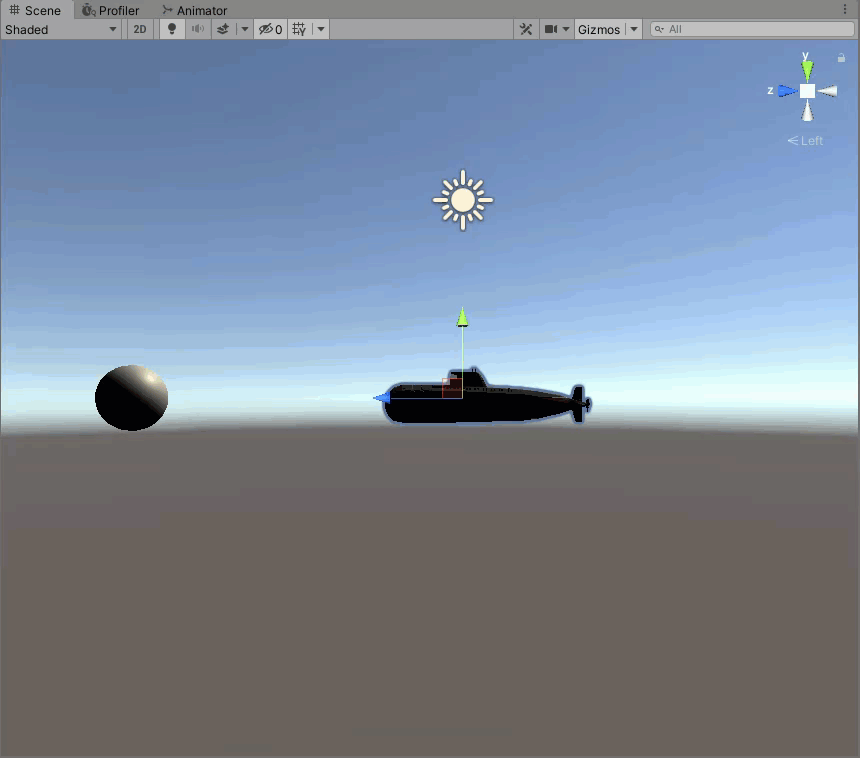Image resolution: width=860 pixels, height=758 pixels.
Task: Click the Left view projection label
Action: coord(805,141)
